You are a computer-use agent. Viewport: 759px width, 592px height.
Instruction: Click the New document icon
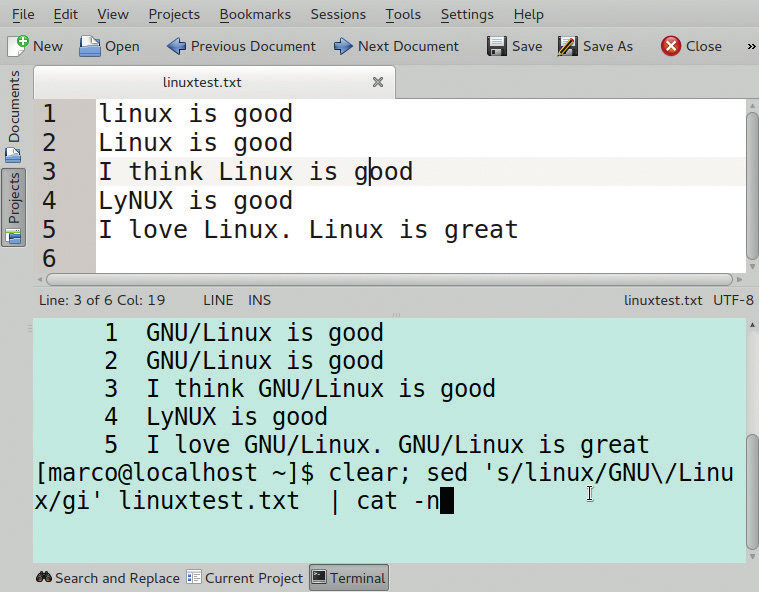[18, 46]
